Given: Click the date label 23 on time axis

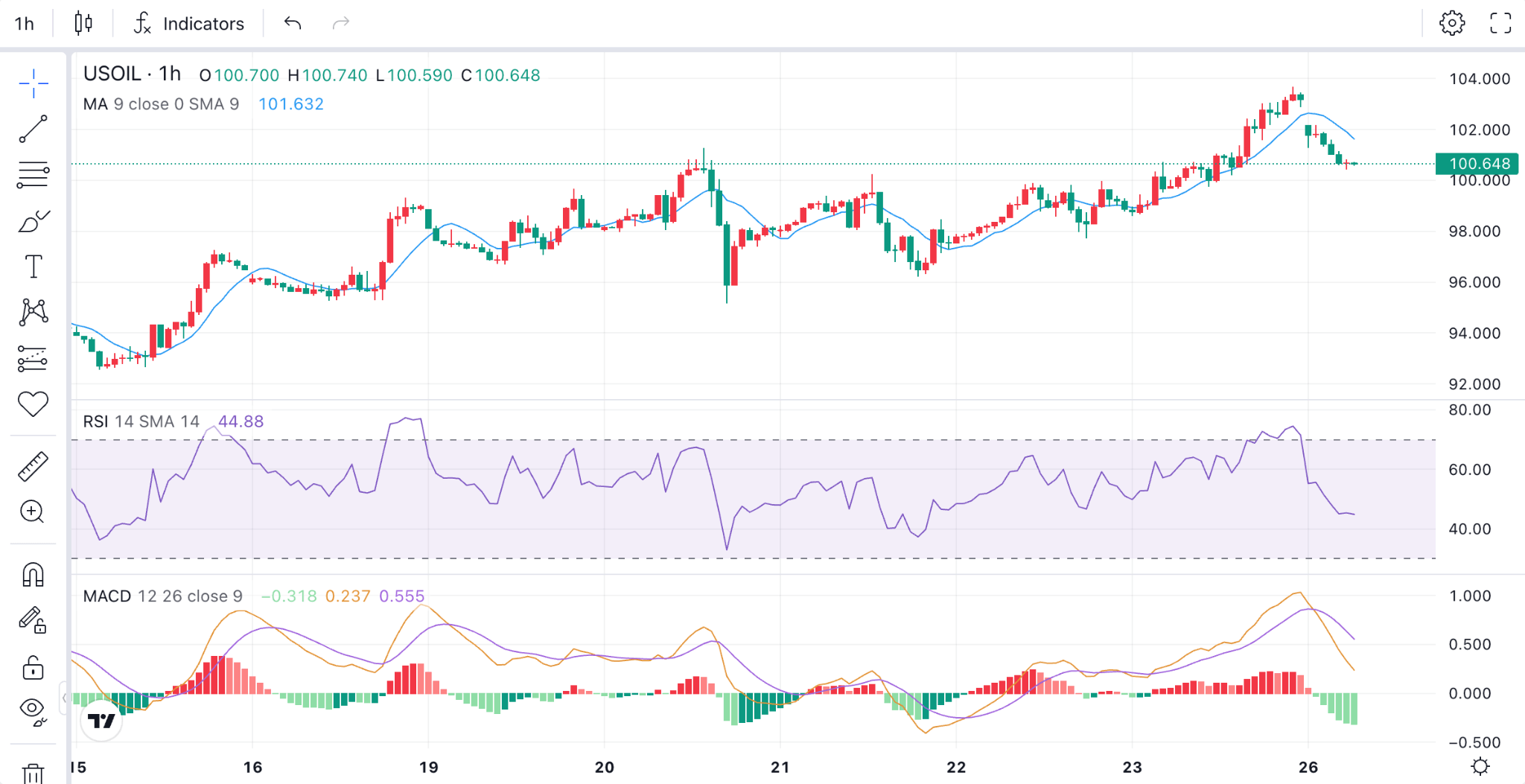Looking at the screenshot, I should coord(1132,767).
